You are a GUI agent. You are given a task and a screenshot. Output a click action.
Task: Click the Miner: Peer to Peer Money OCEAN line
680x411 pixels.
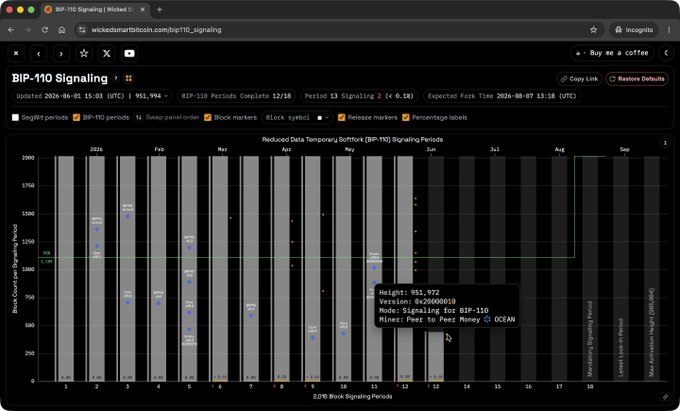pyautogui.click(x=447, y=320)
